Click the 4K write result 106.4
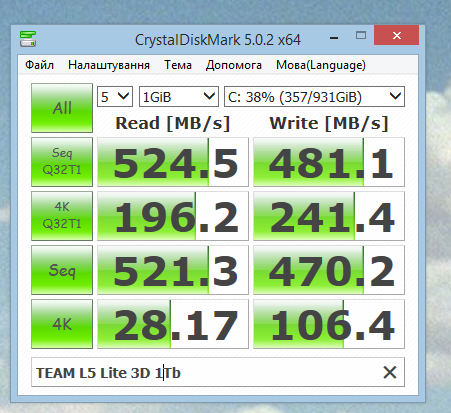 [329, 324]
